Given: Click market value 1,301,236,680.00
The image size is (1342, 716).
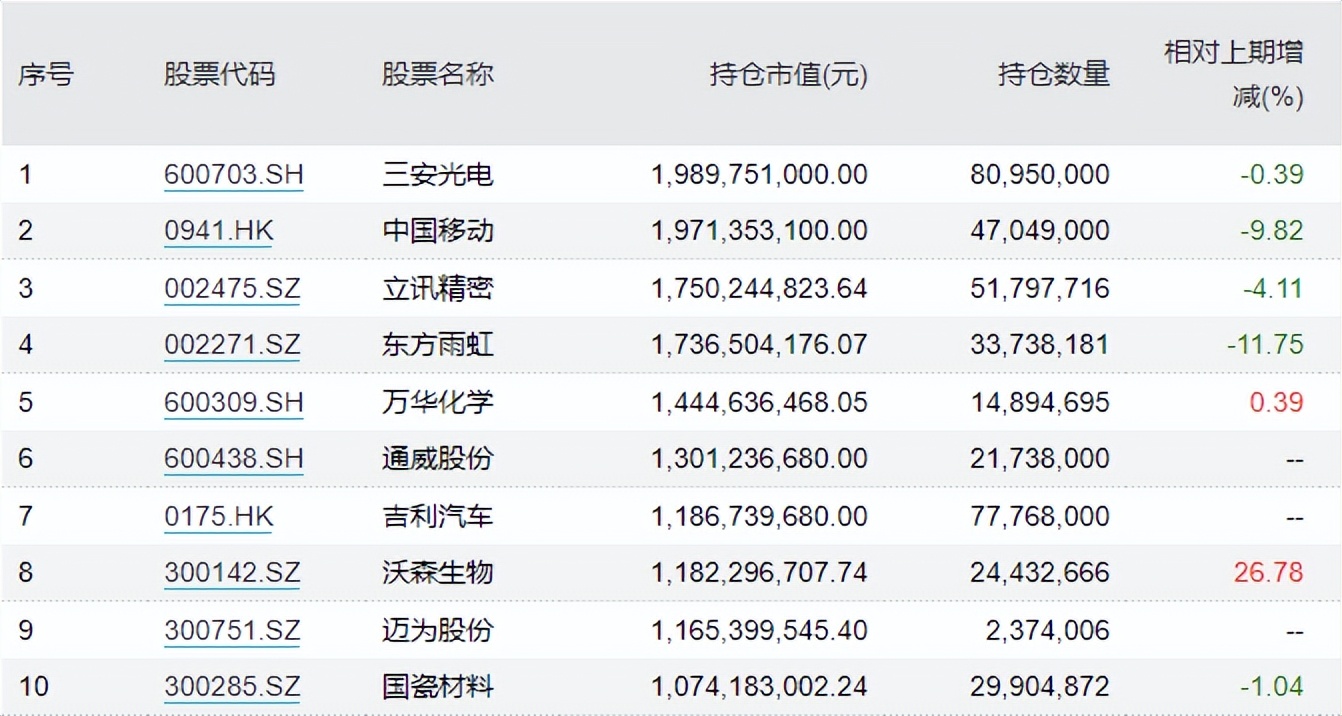Looking at the screenshot, I should tap(760, 459).
